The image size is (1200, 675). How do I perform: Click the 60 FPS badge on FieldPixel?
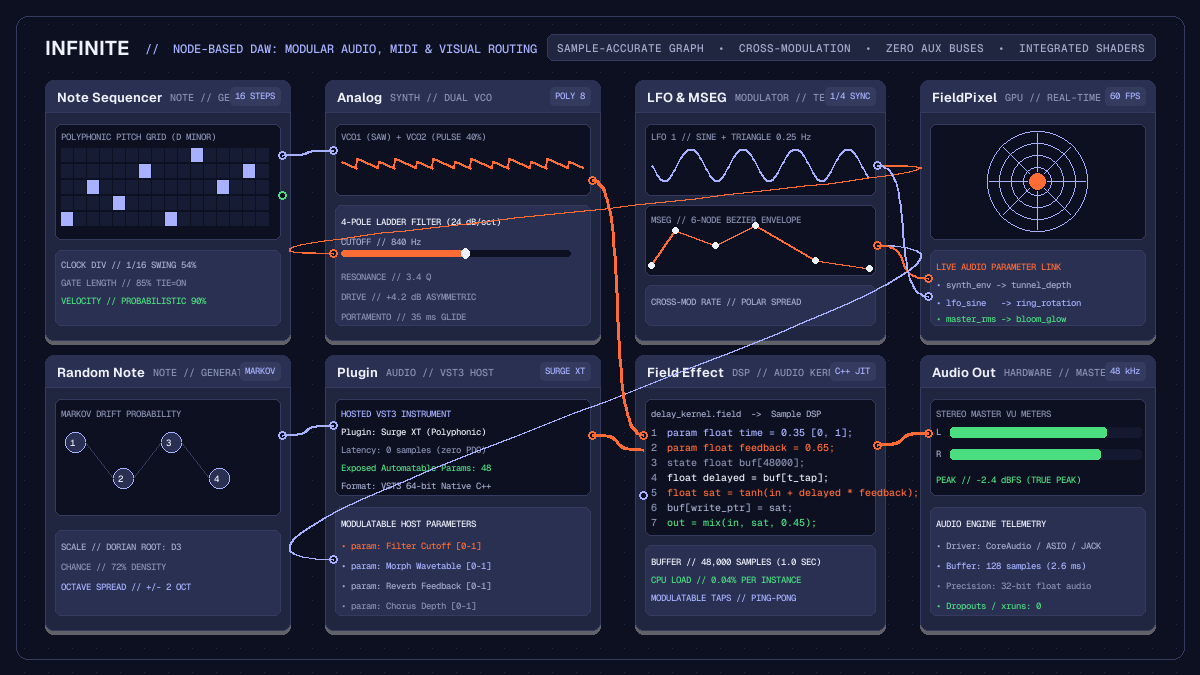click(x=1125, y=97)
